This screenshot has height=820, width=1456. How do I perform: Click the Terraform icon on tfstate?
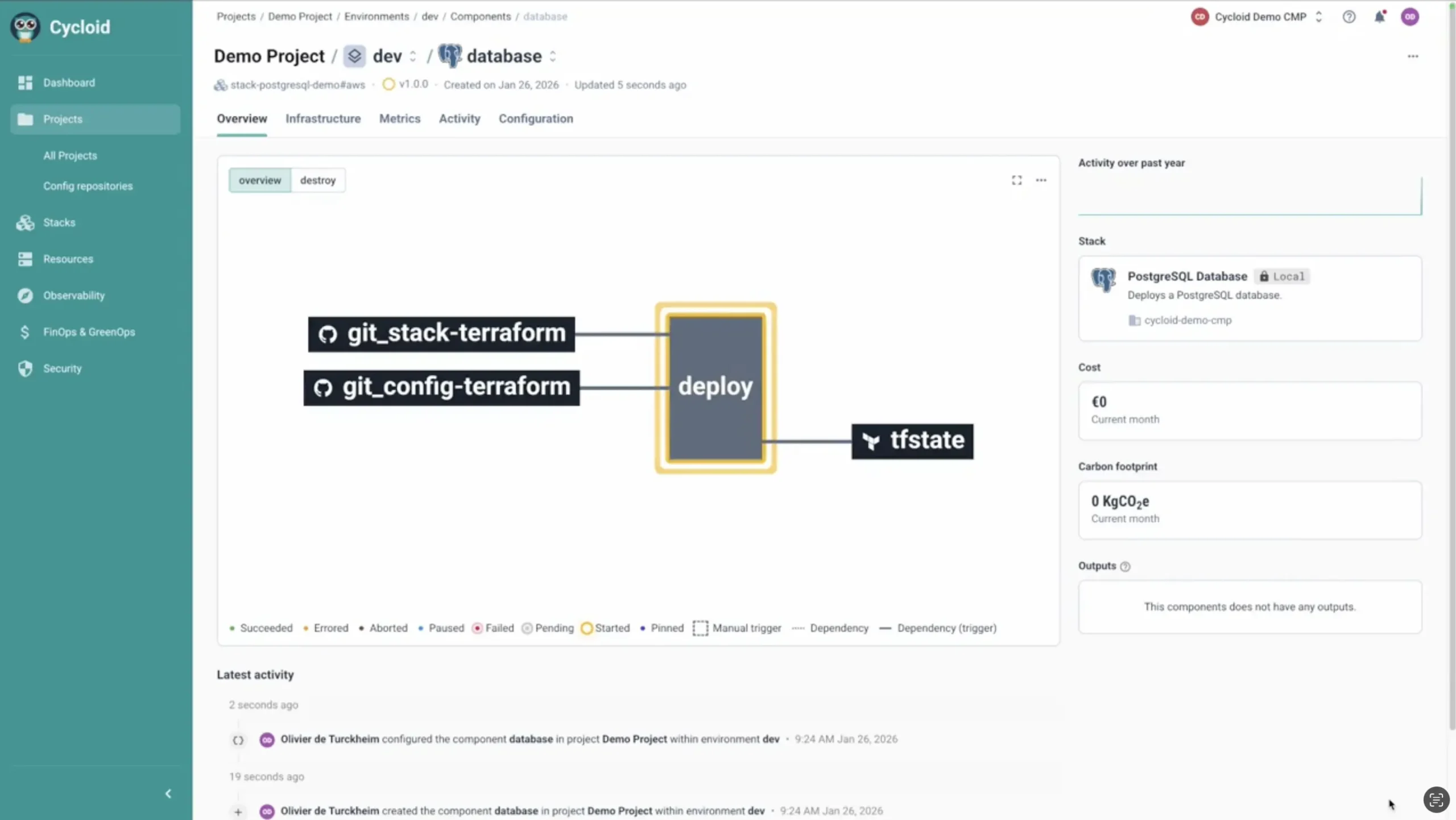[x=871, y=441]
